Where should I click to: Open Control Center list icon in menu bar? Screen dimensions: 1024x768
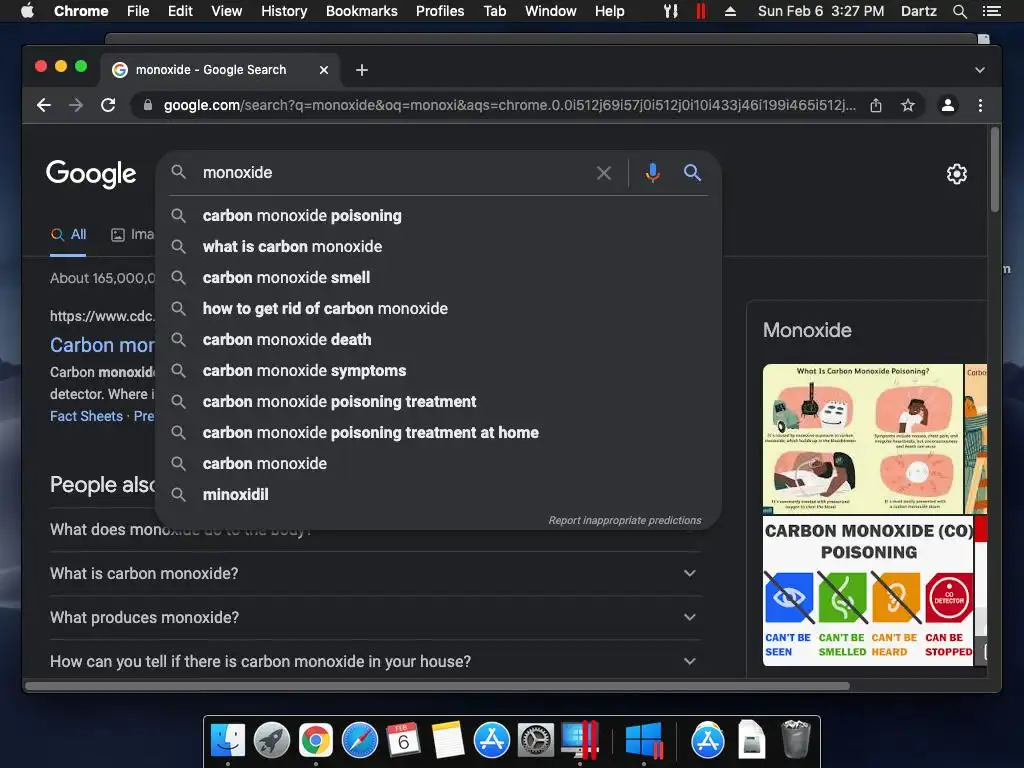[x=992, y=11]
